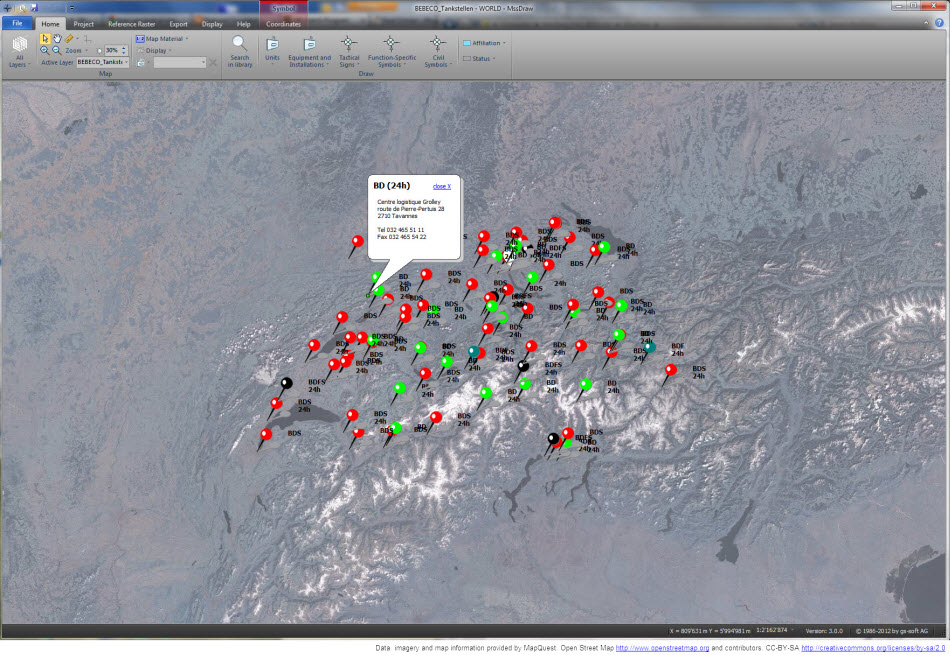Close the BD (24h) info popup
Screen dimensions: 950x655
(x=441, y=186)
